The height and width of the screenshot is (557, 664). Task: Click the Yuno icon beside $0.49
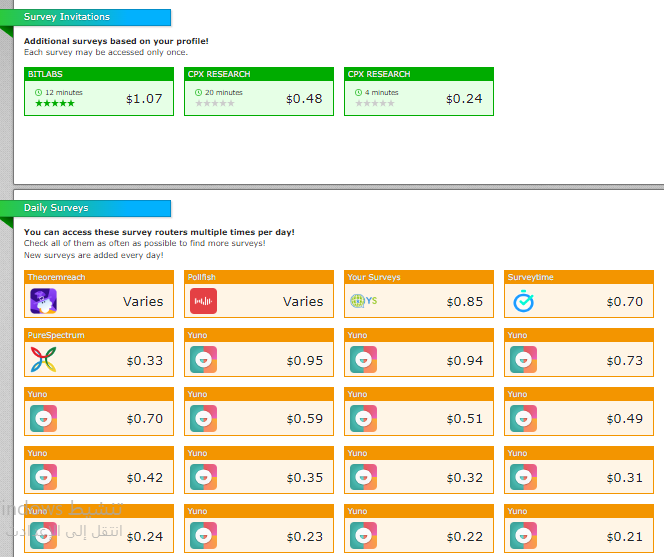(523, 418)
